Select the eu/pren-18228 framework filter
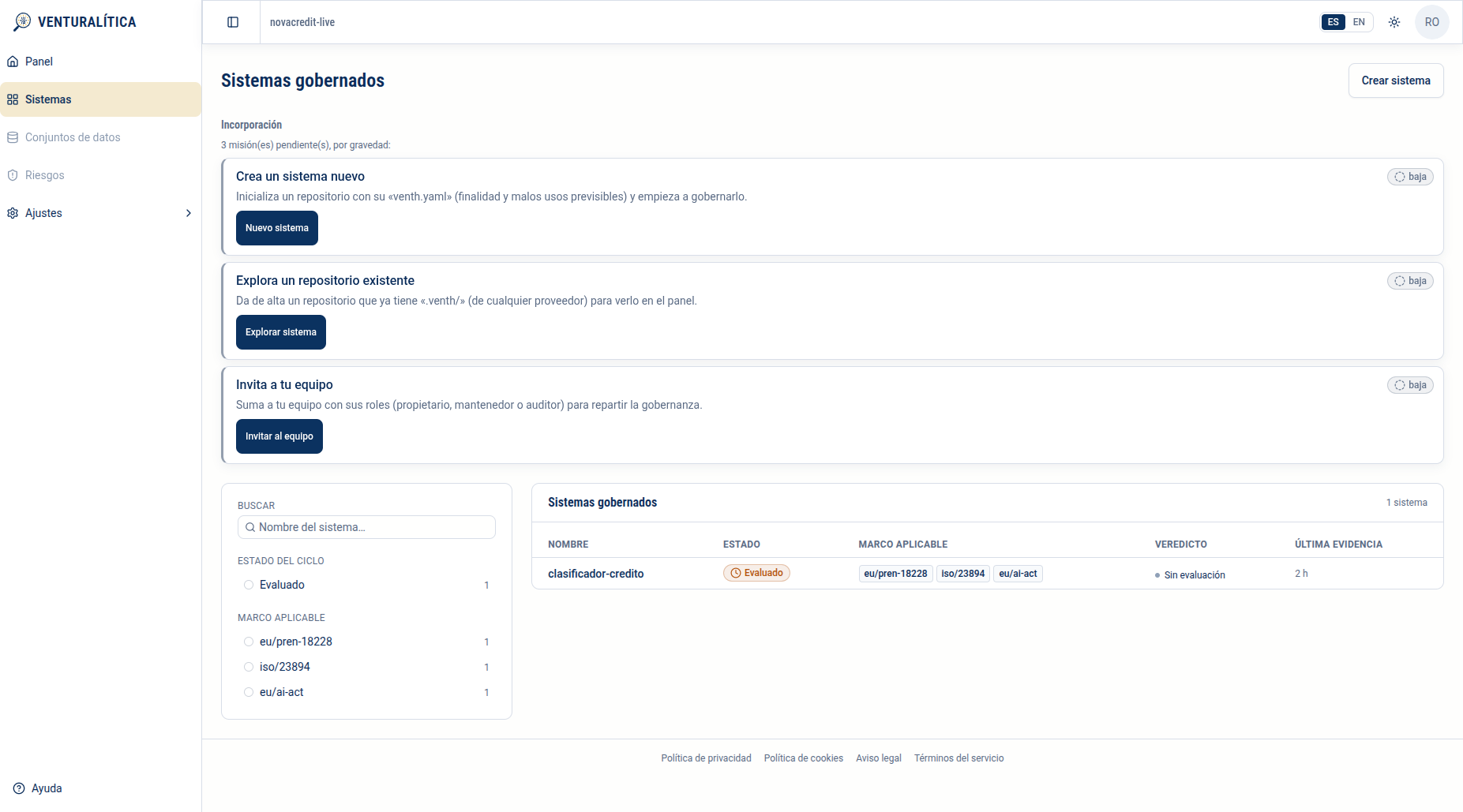This screenshot has width=1463, height=812. 366,642
